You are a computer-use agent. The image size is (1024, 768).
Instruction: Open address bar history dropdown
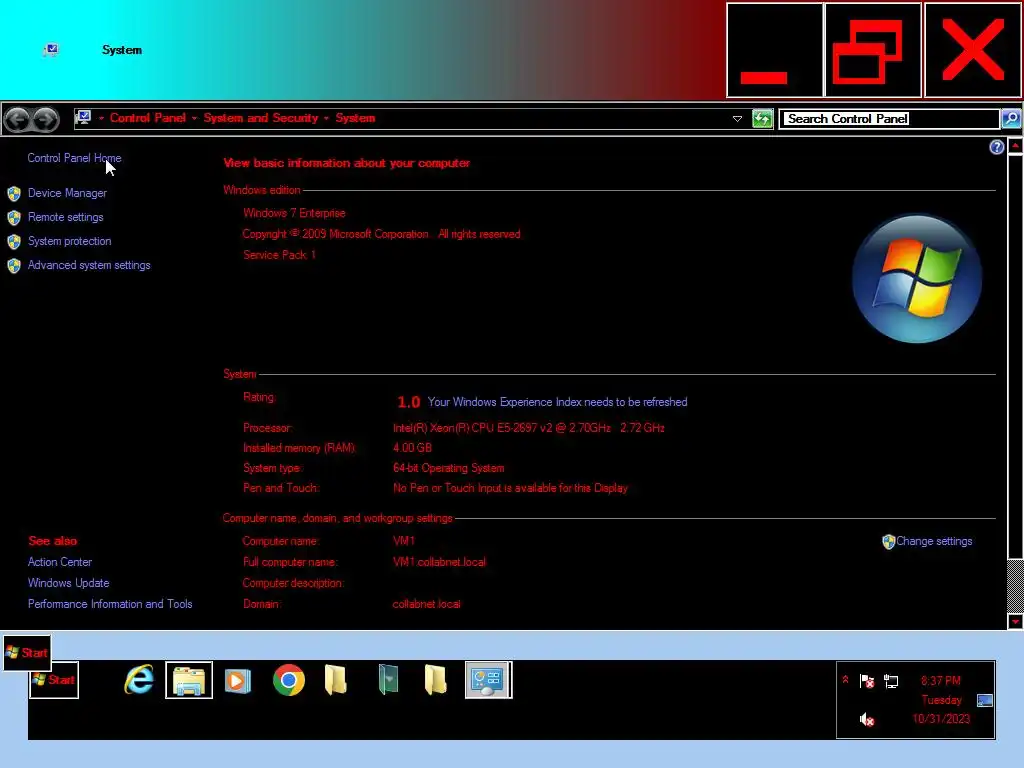point(737,119)
